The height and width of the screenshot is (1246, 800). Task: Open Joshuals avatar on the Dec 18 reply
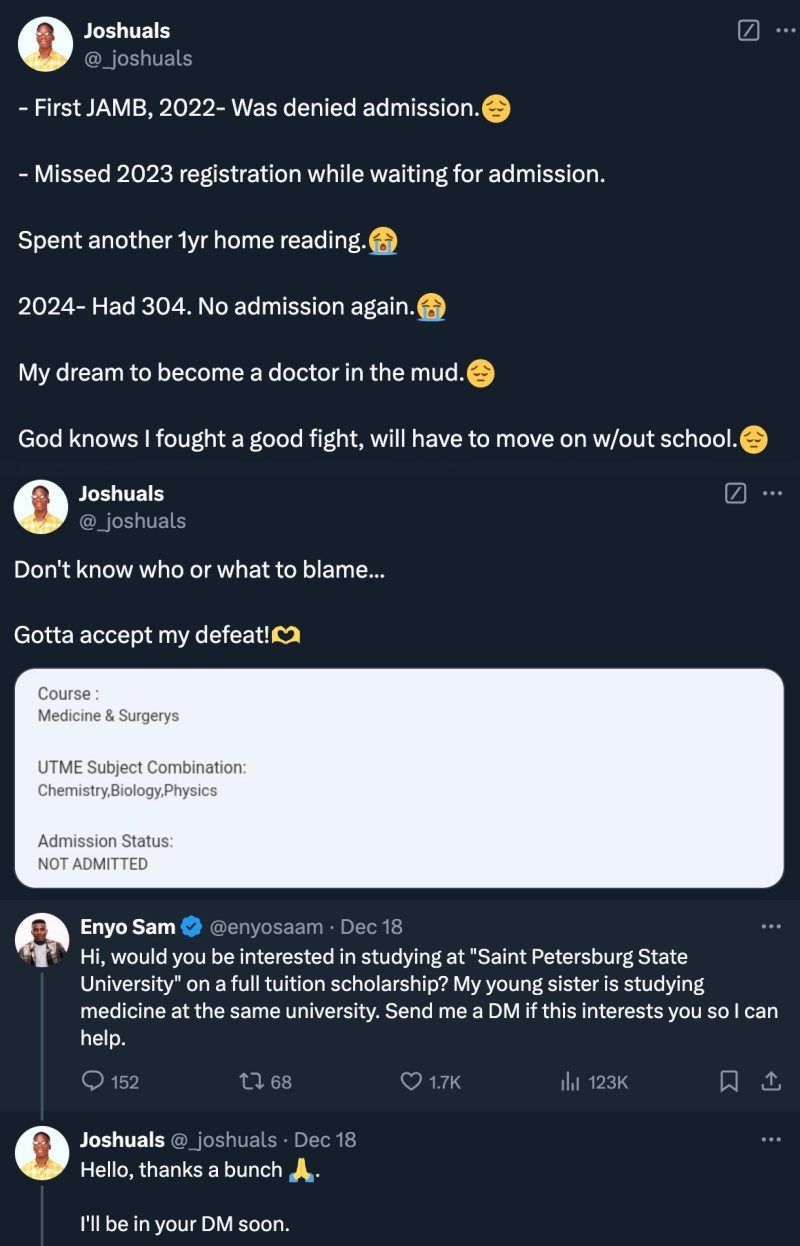point(42,1153)
